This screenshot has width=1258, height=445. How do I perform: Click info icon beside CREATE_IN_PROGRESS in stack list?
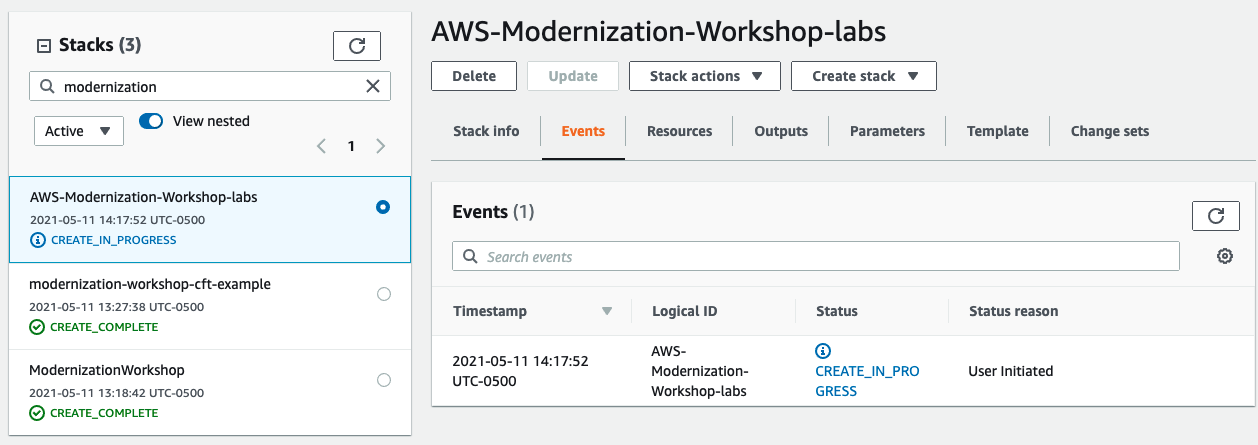click(x=37, y=240)
